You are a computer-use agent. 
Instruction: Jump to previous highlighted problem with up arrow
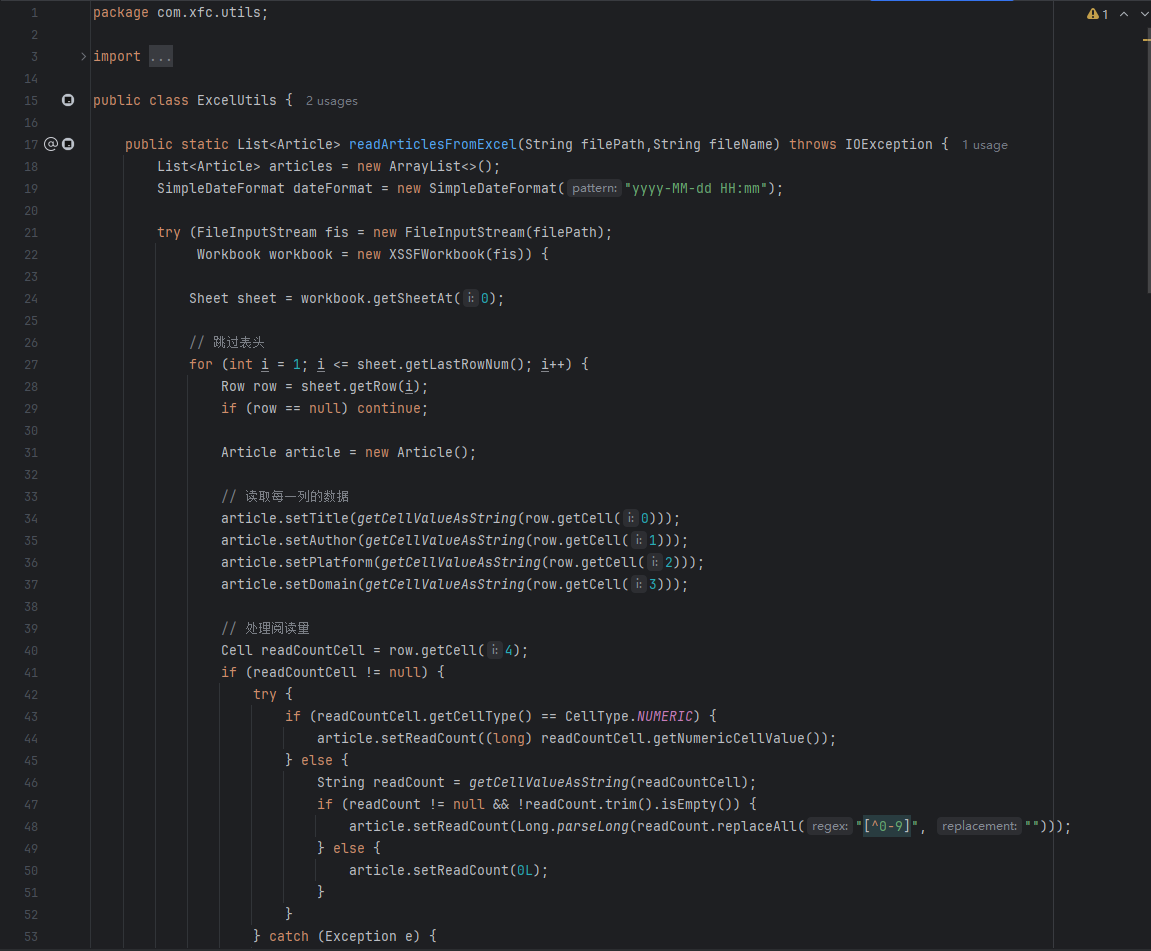[x=1124, y=14]
